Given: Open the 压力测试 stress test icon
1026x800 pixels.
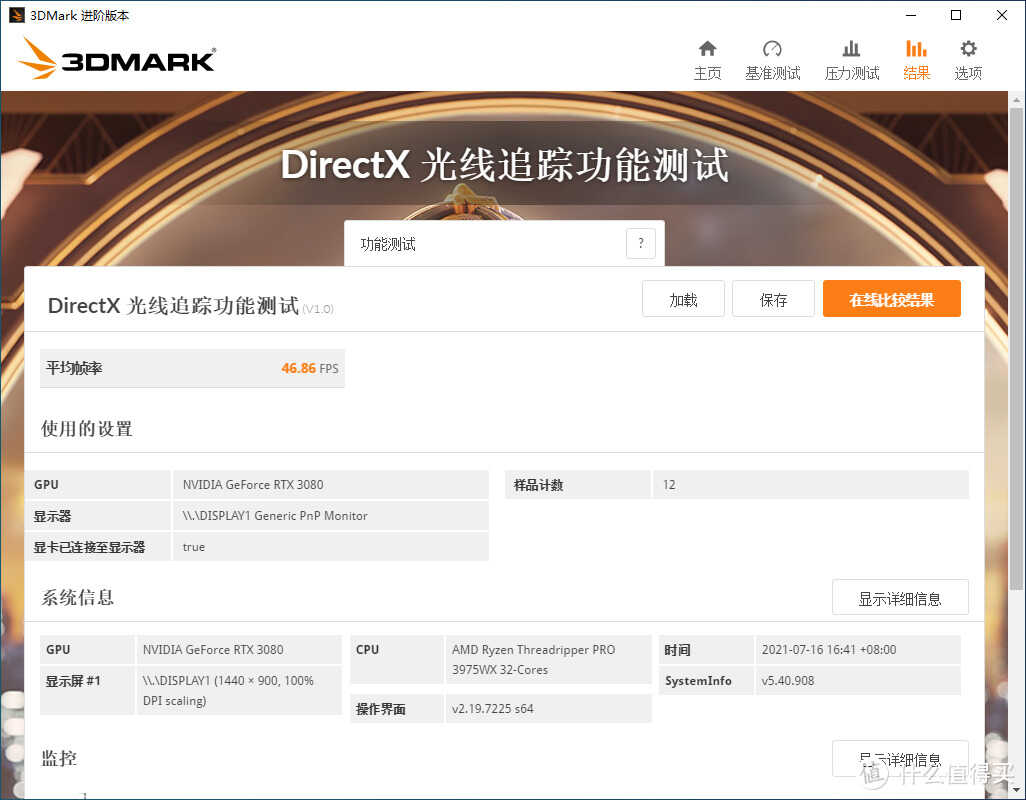Looking at the screenshot, I should (x=851, y=48).
